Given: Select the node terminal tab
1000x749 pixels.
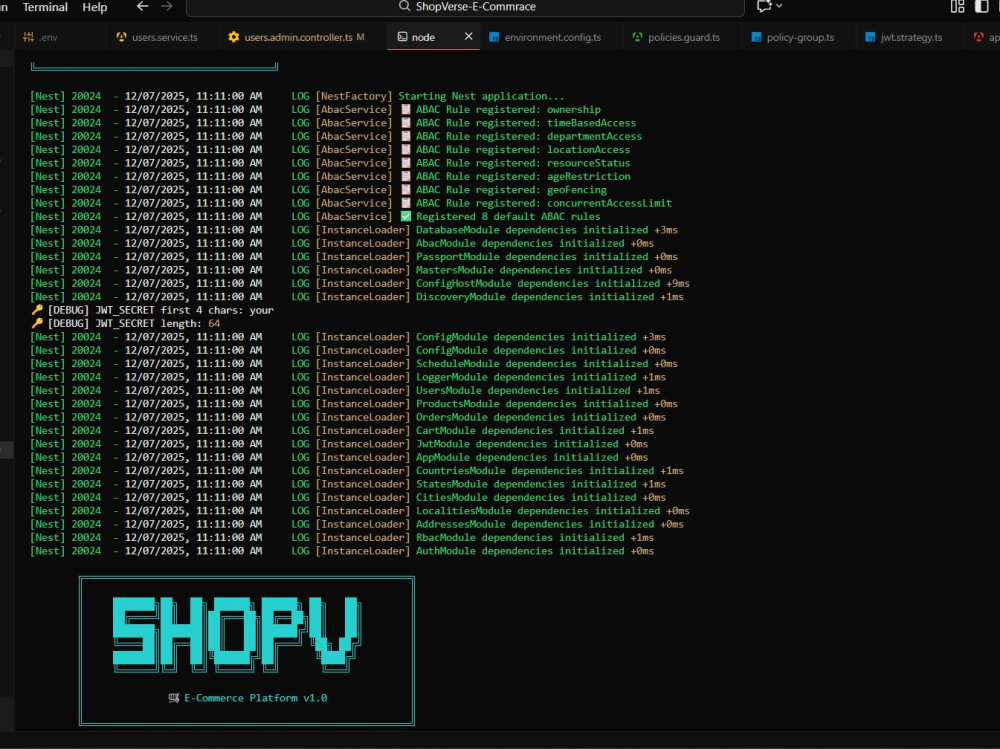Looking at the screenshot, I should [x=423, y=37].
